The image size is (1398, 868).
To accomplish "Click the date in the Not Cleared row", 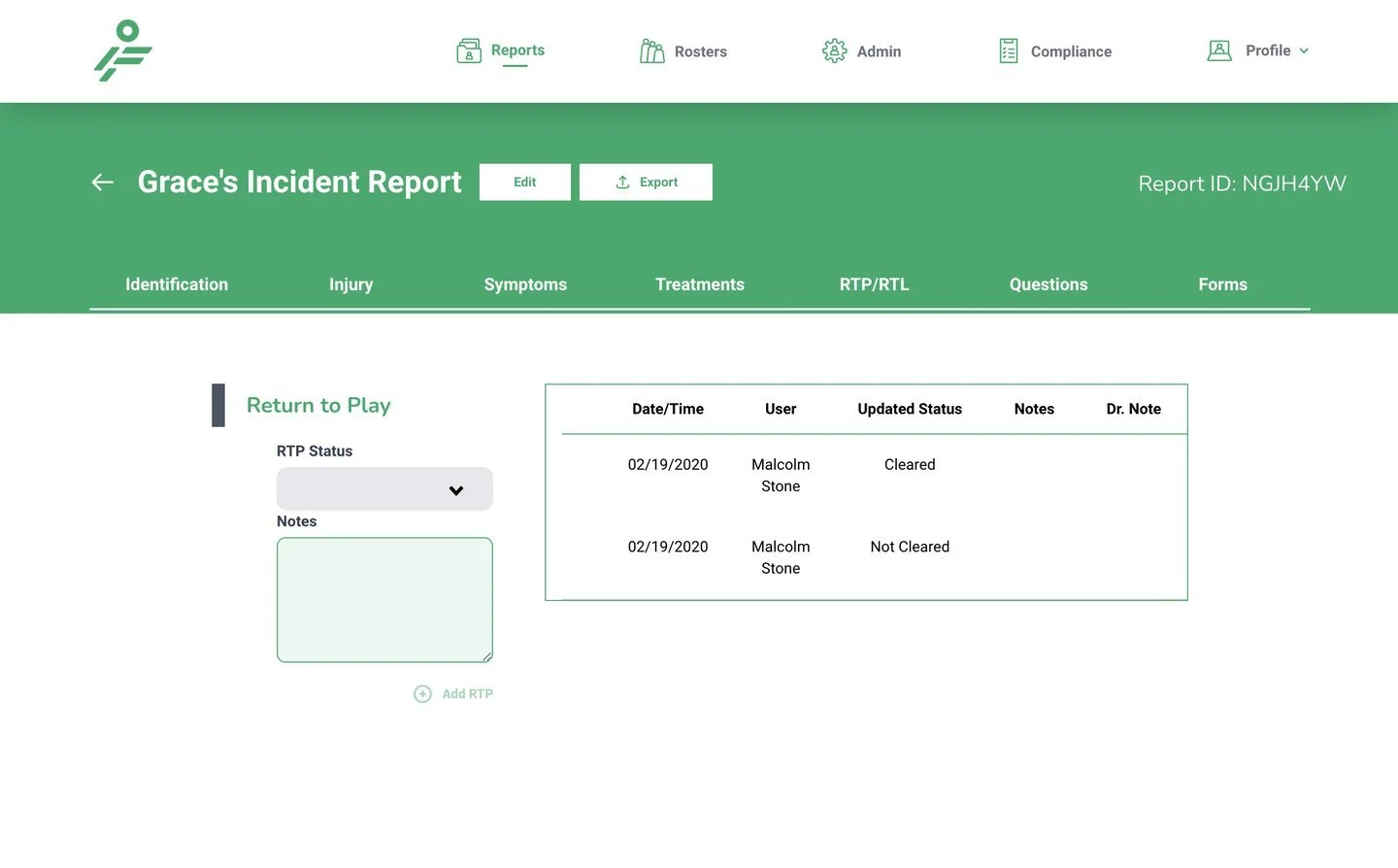I will click(668, 547).
